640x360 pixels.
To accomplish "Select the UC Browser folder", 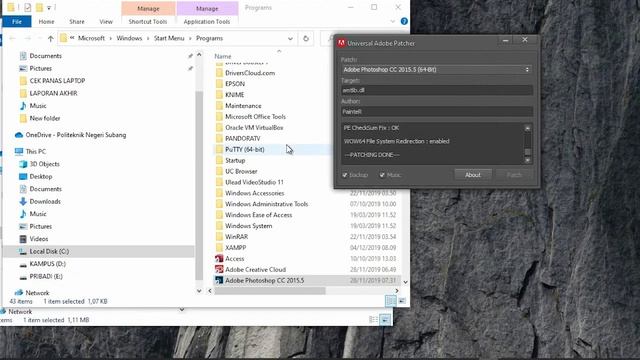I will click(241, 171).
